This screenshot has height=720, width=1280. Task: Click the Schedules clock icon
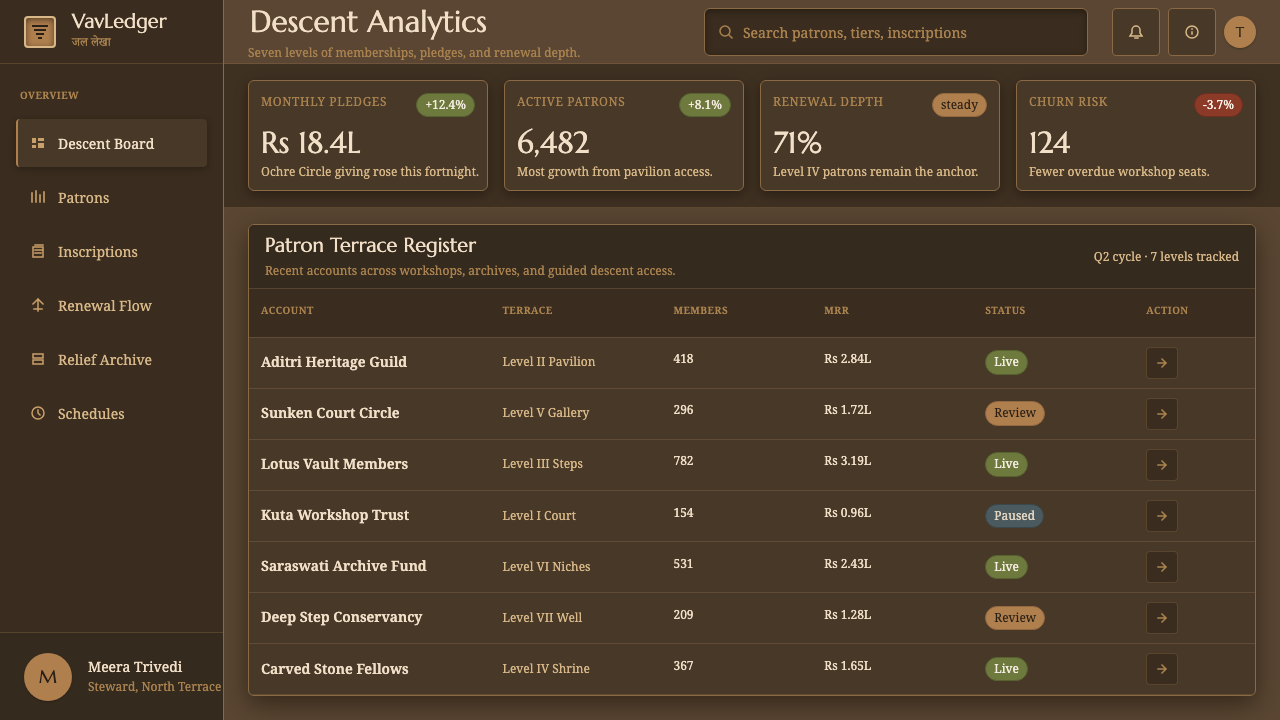38,413
